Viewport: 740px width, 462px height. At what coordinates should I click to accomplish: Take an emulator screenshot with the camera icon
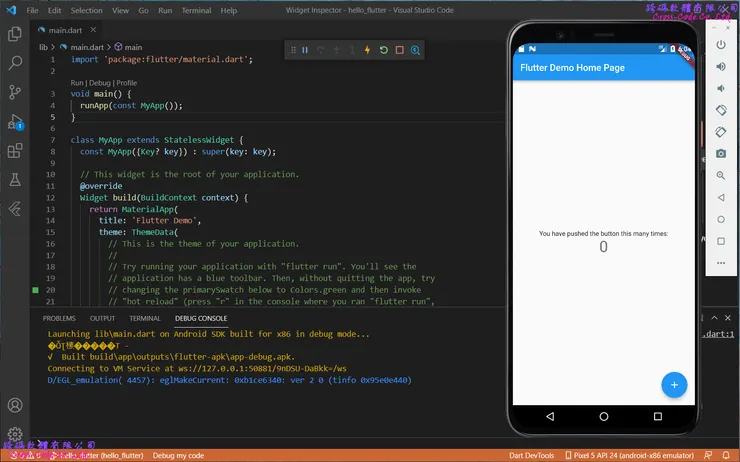click(x=721, y=153)
